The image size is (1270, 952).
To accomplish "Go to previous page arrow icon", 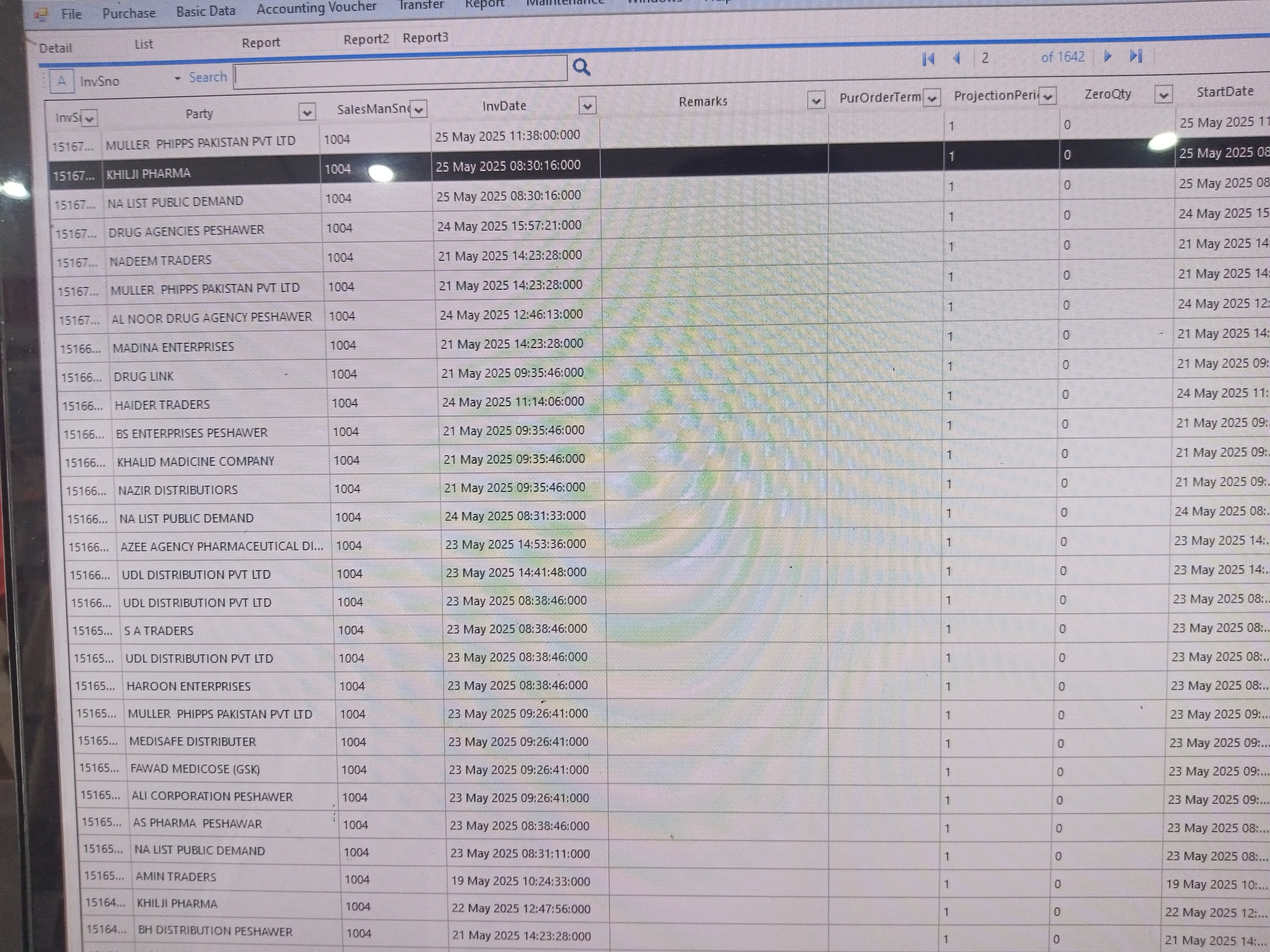I will [957, 58].
